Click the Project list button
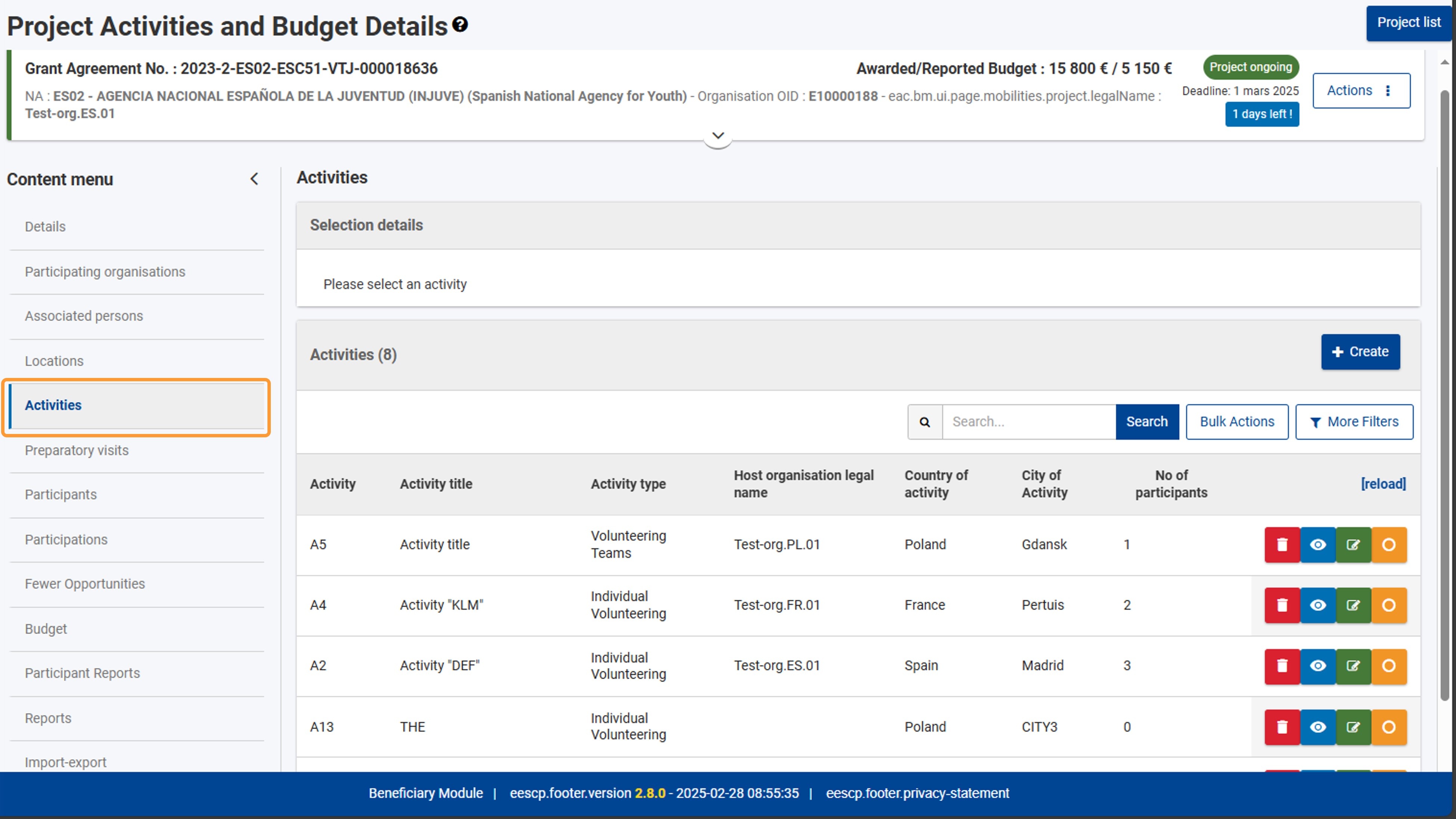Image resolution: width=1456 pixels, height=819 pixels. coord(1409,23)
